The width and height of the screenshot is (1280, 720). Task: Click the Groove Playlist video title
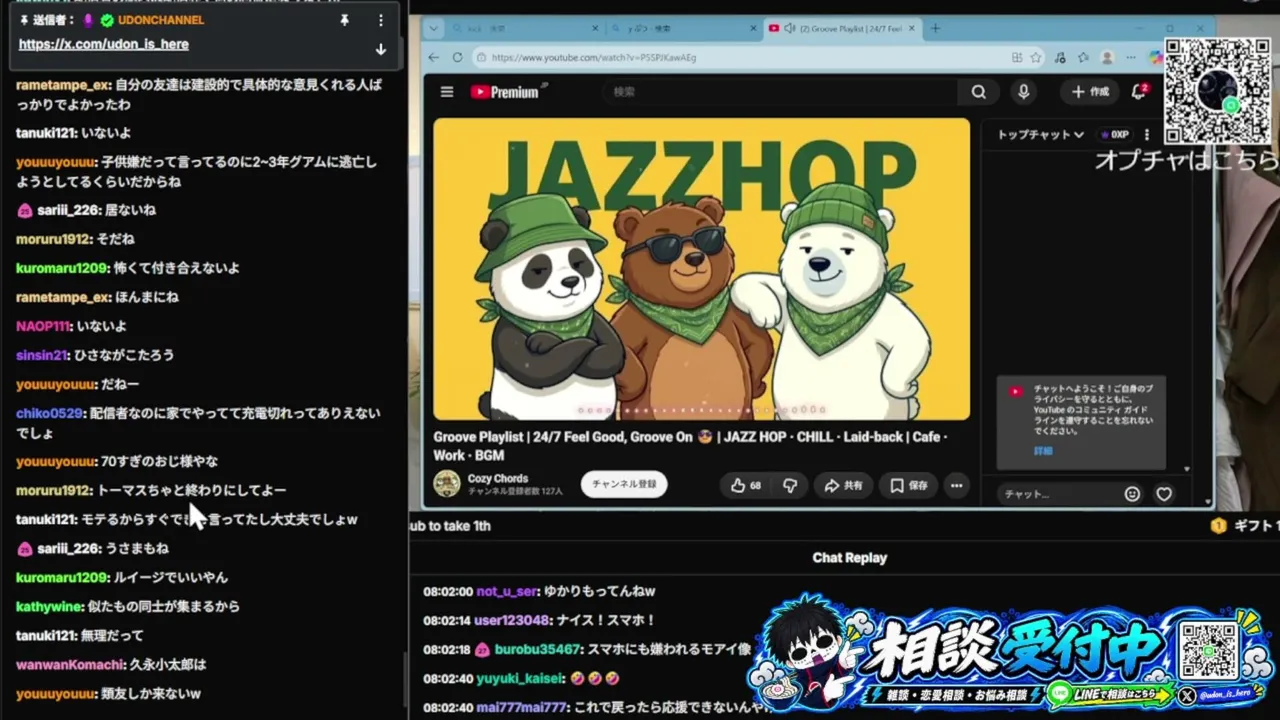[690, 446]
